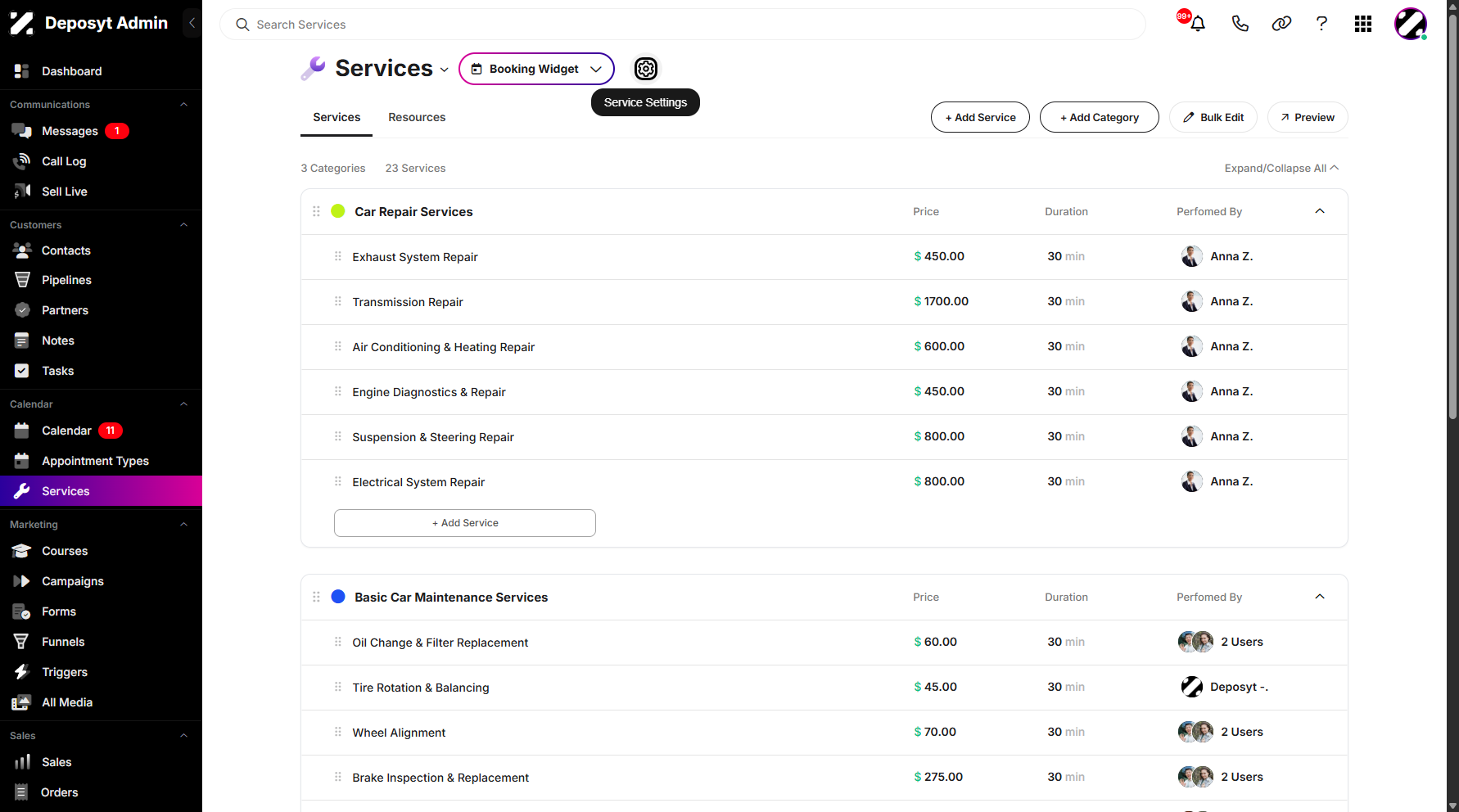Open the Services title dropdown chevron

(444, 70)
